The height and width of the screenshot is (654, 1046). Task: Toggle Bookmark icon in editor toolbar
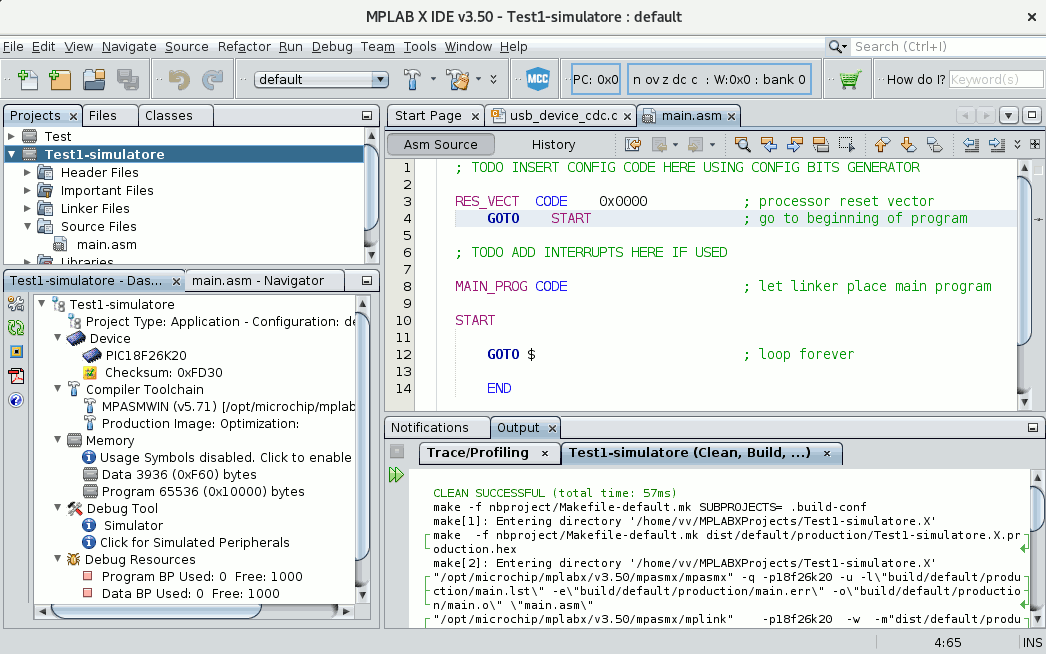(x=935, y=144)
